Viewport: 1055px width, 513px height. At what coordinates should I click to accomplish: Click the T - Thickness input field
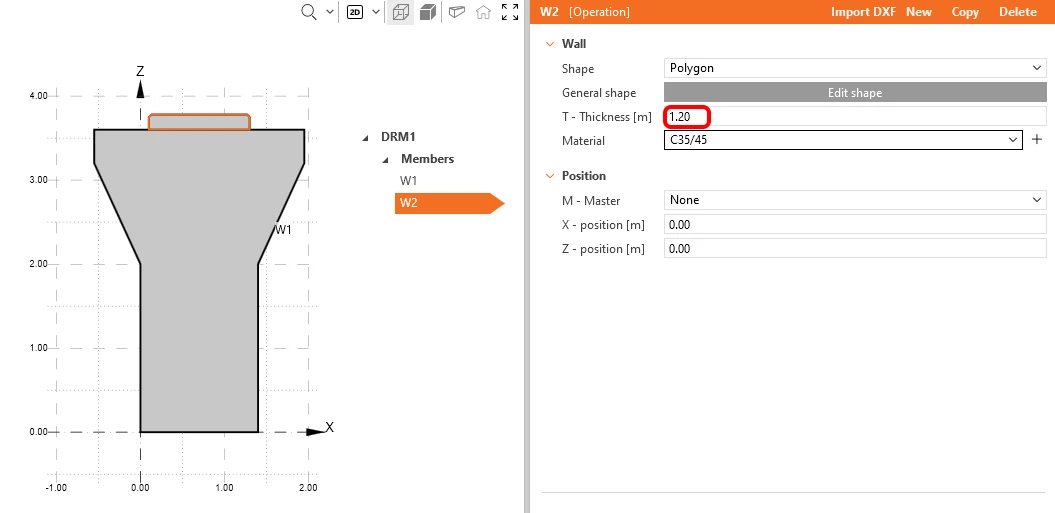click(855, 116)
